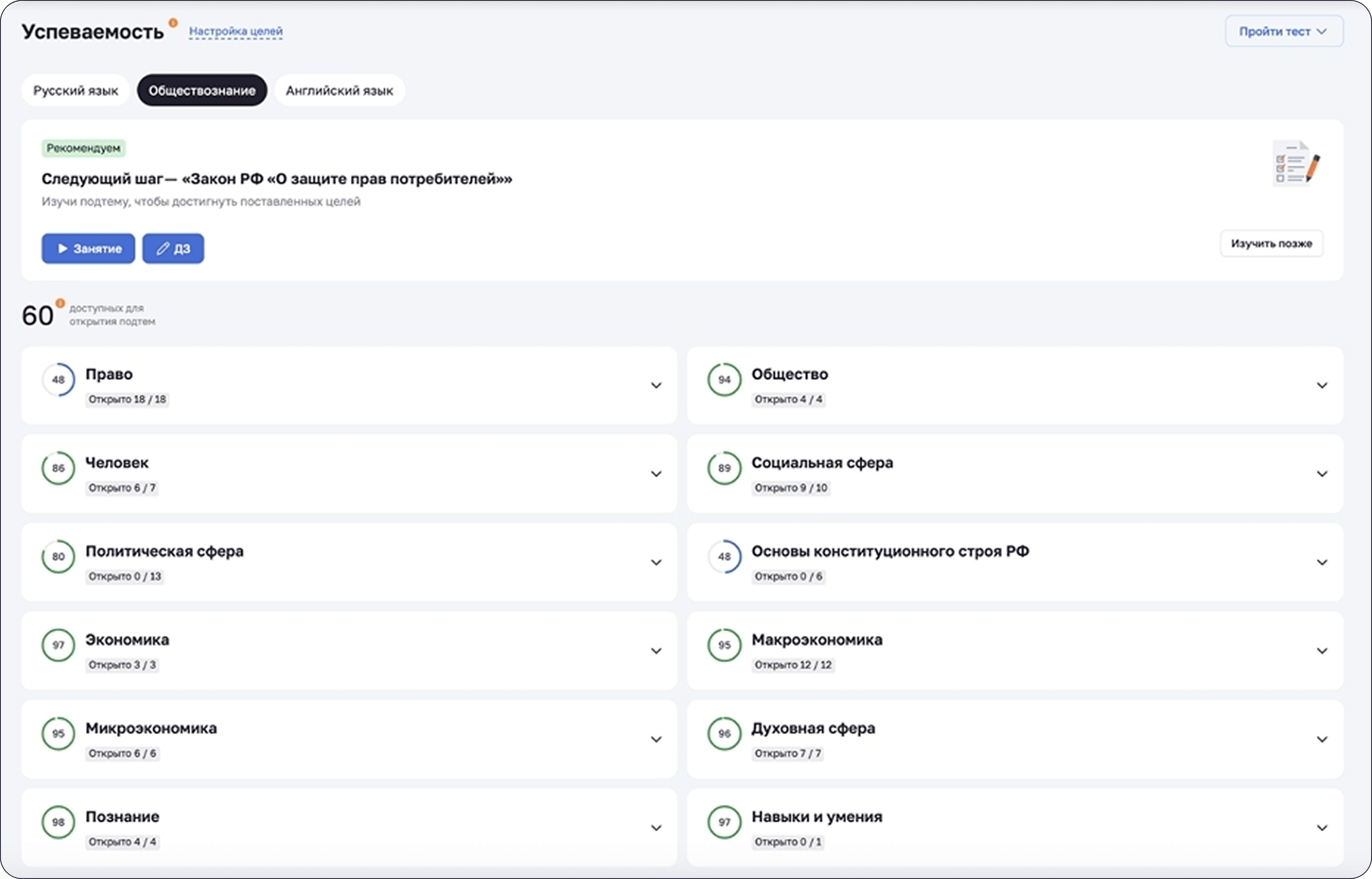Switch to the Русский язык tab
1372x879 pixels.
(75, 90)
